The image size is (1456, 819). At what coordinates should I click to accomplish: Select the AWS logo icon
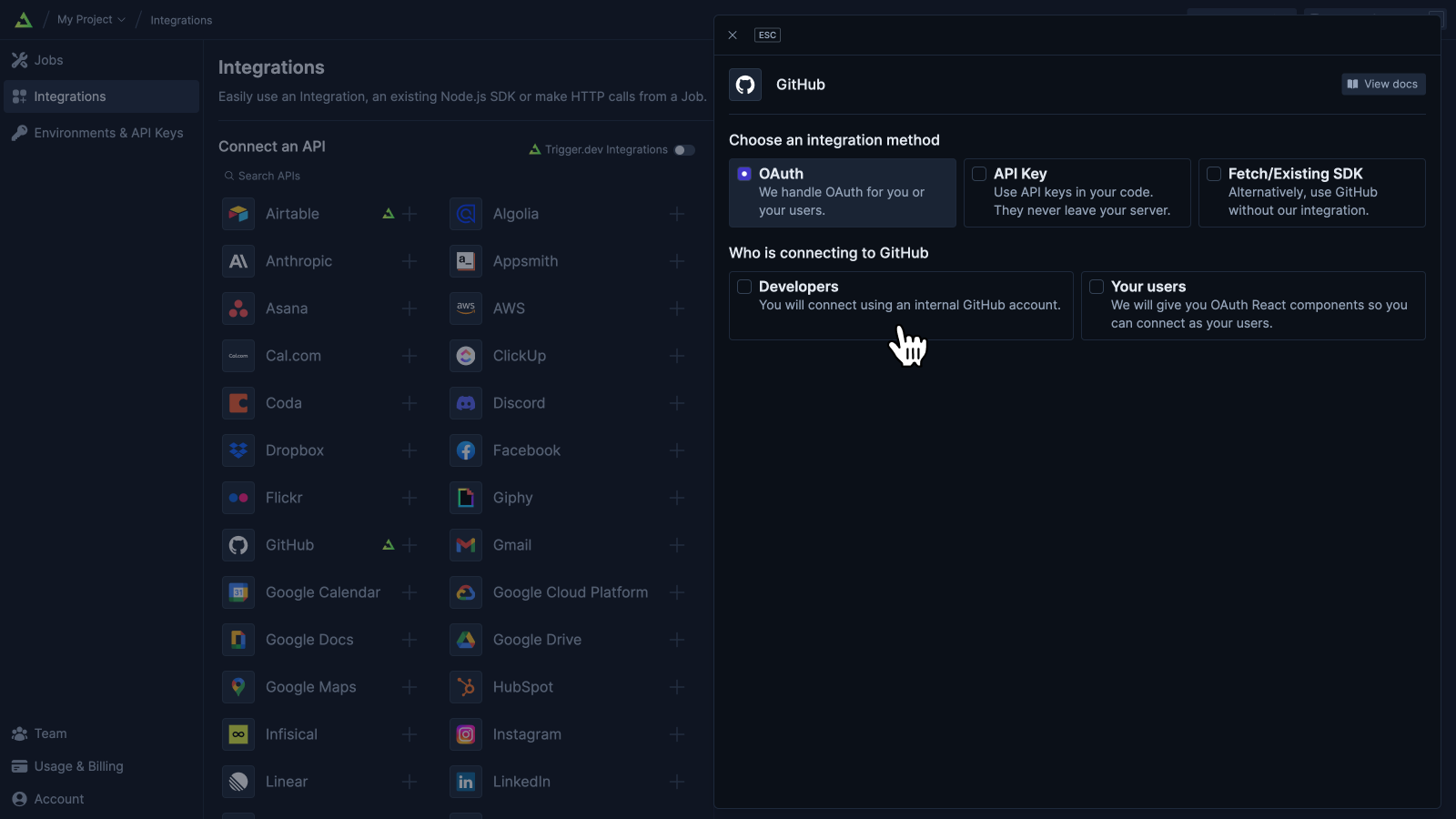466,308
